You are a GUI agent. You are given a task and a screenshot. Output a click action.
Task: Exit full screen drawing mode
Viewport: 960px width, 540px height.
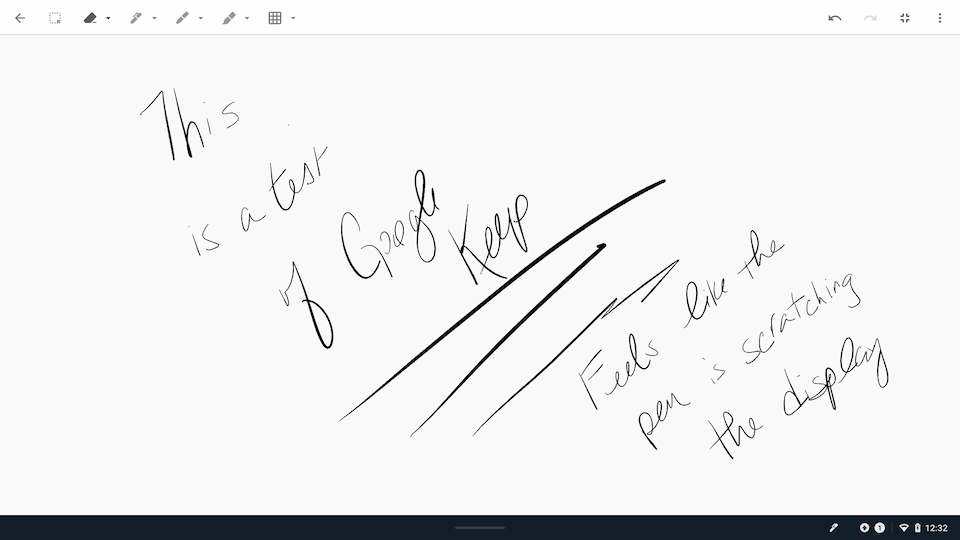tap(905, 18)
